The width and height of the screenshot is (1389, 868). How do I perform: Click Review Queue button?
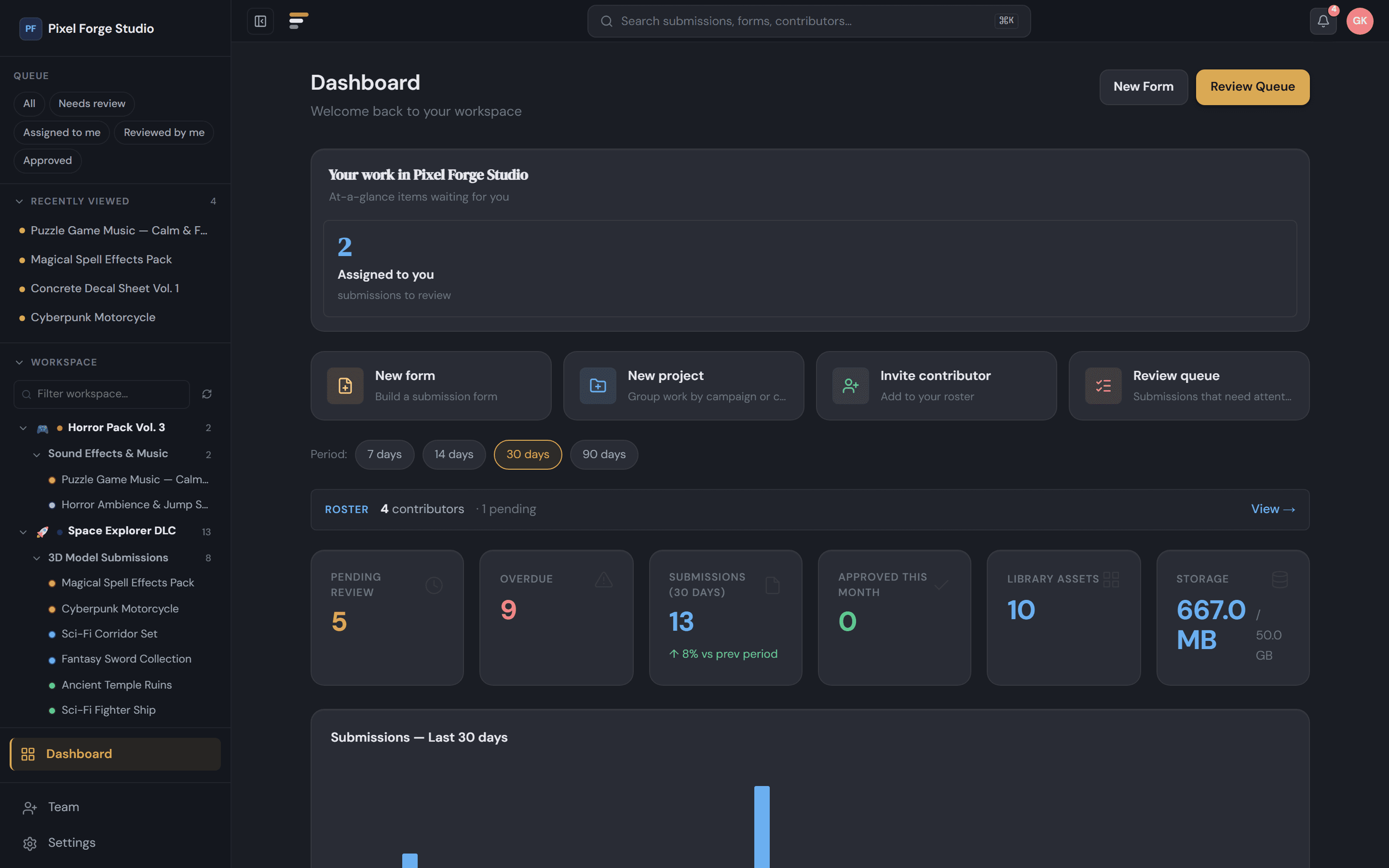[x=1253, y=87]
